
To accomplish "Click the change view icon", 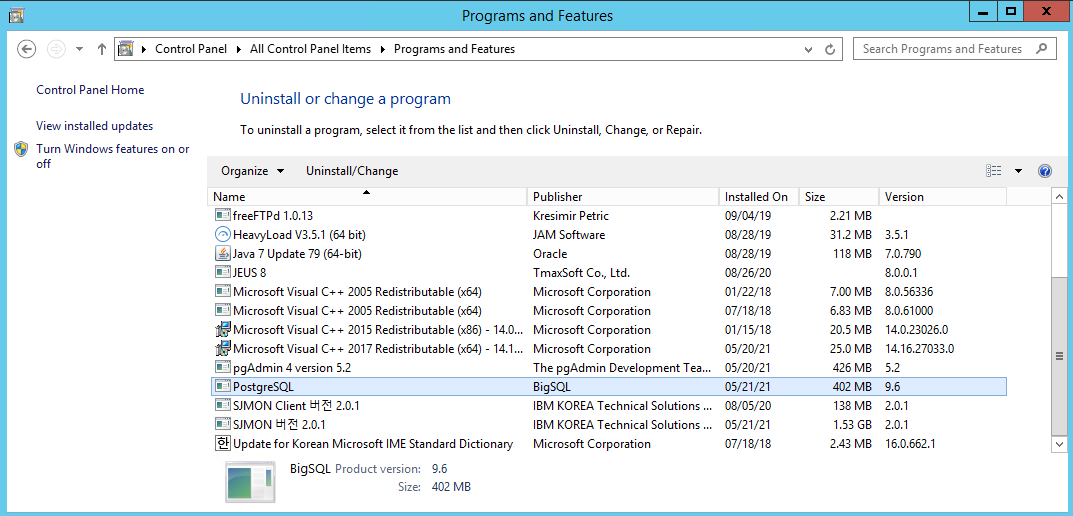I will 993,171.
